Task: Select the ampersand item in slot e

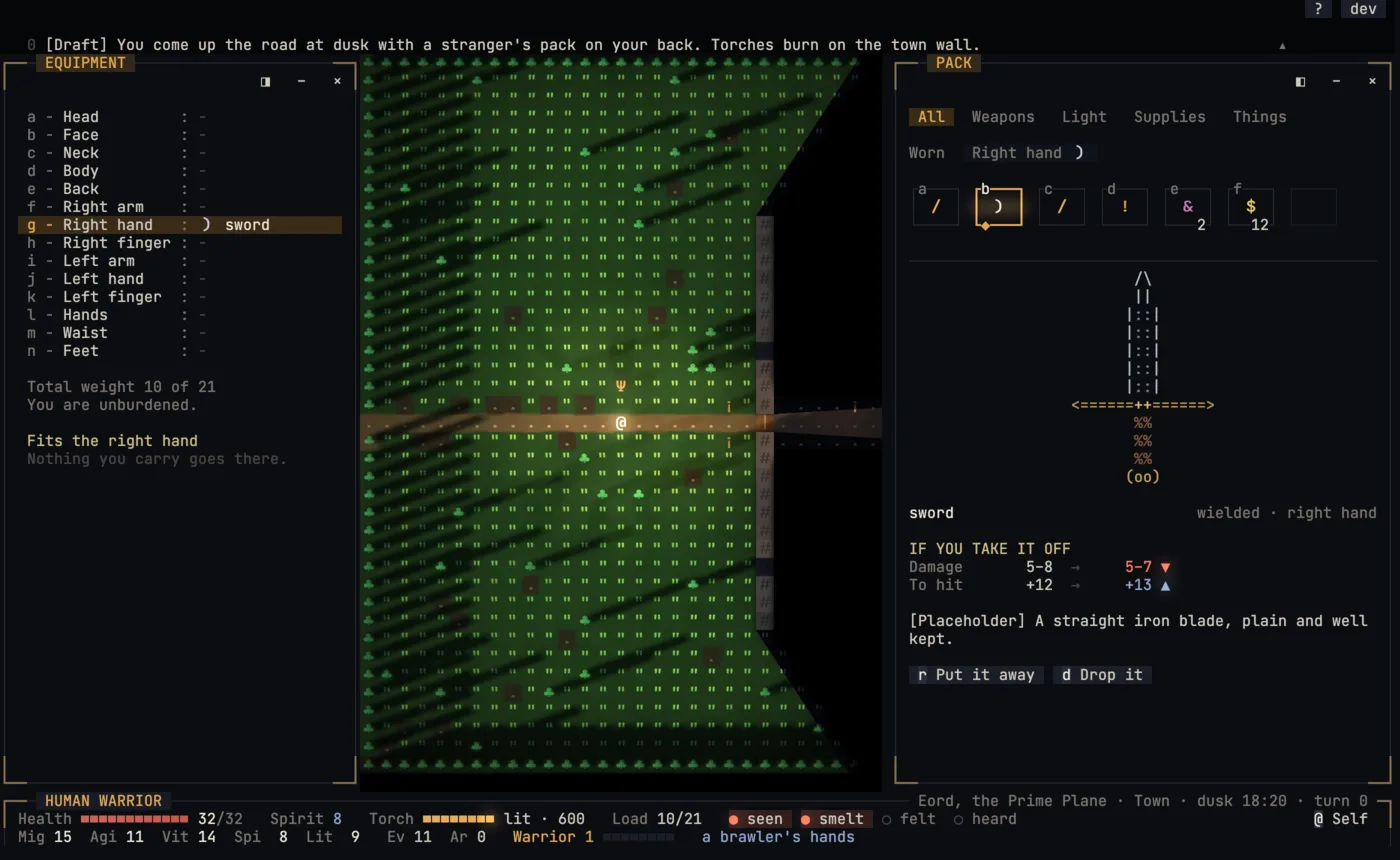Action: click(x=1188, y=207)
